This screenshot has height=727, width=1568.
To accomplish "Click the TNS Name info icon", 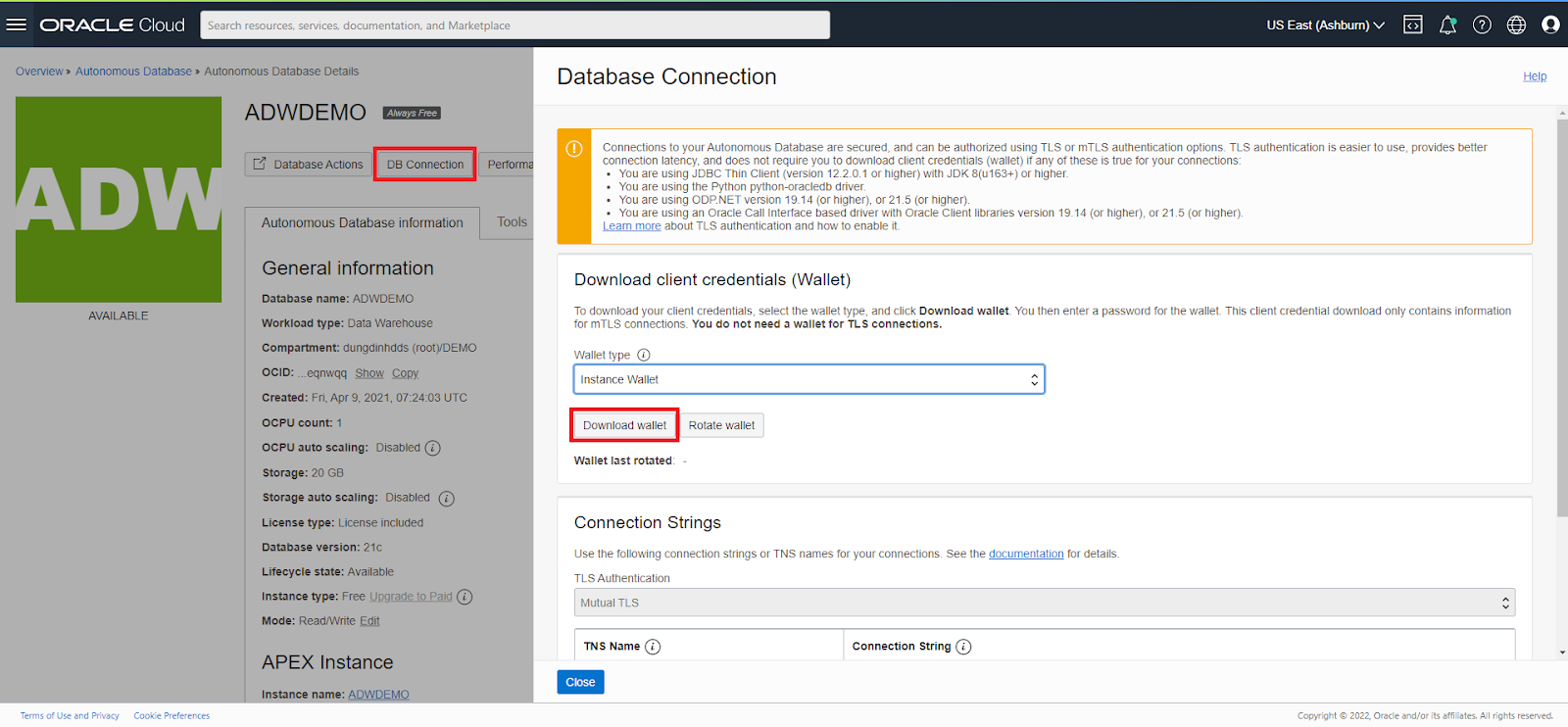I will (653, 647).
